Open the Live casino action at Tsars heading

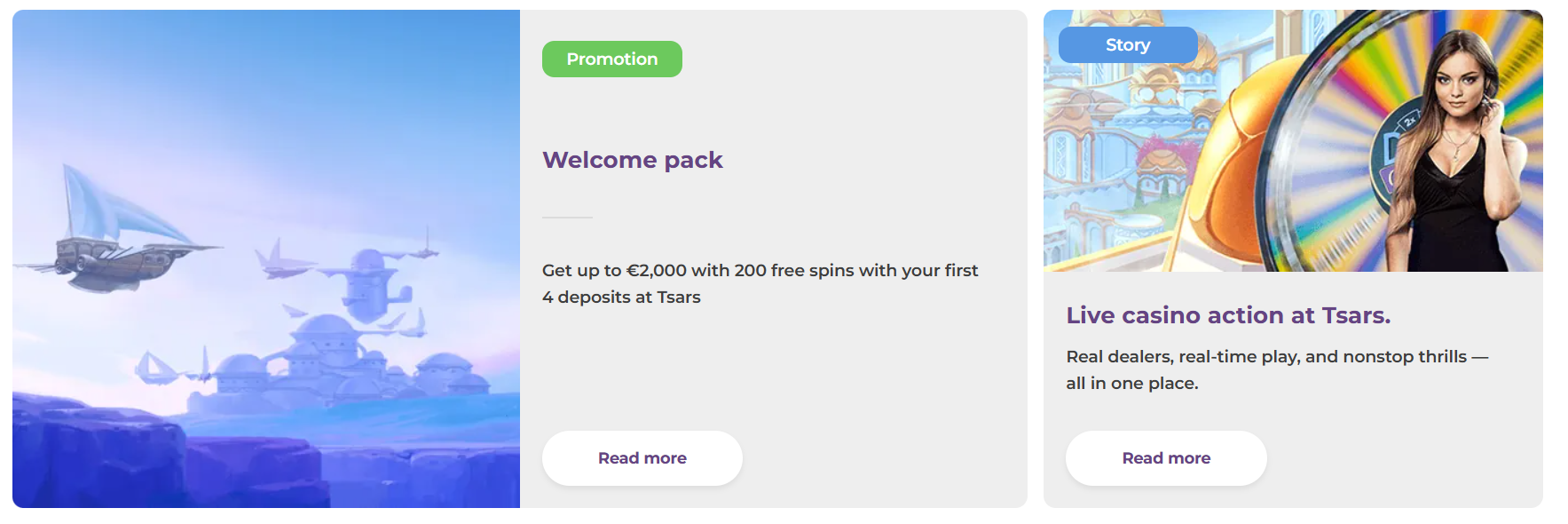pos(1228,315)
